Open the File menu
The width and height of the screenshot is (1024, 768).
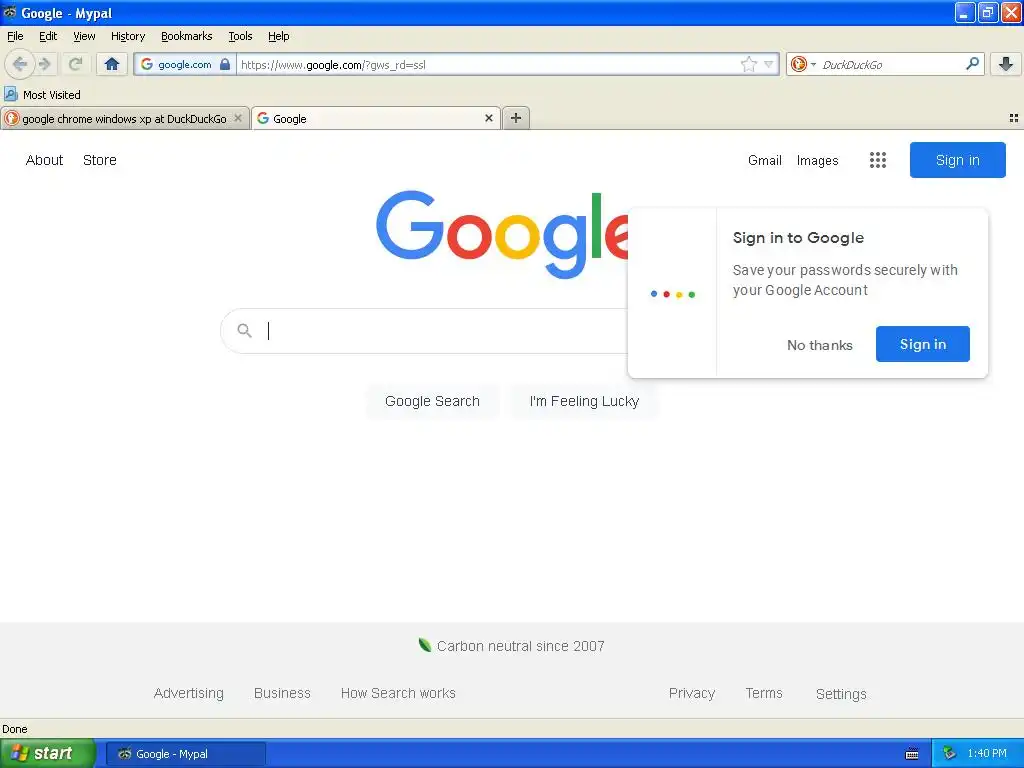(15, 36)
